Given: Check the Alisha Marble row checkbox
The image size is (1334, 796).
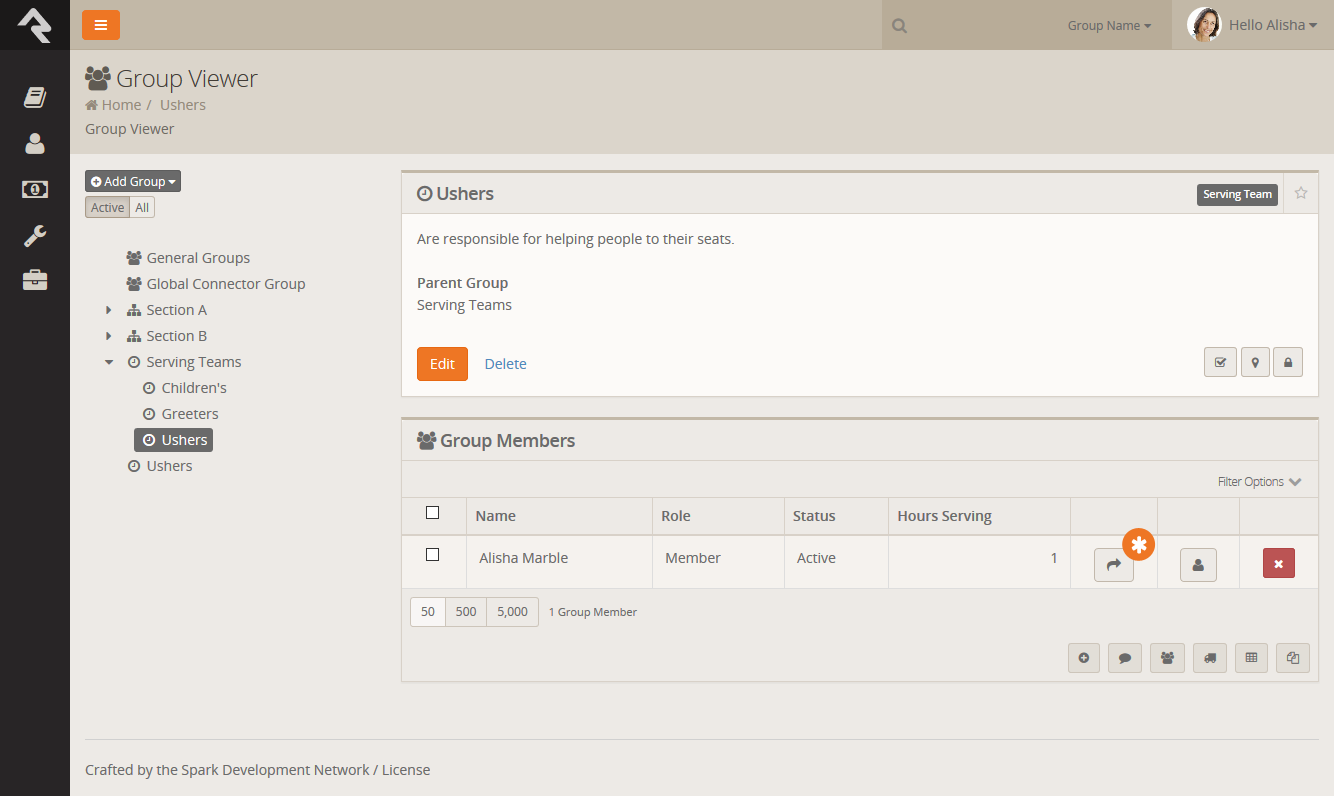Looking at the screenshot, I should 432,555.
